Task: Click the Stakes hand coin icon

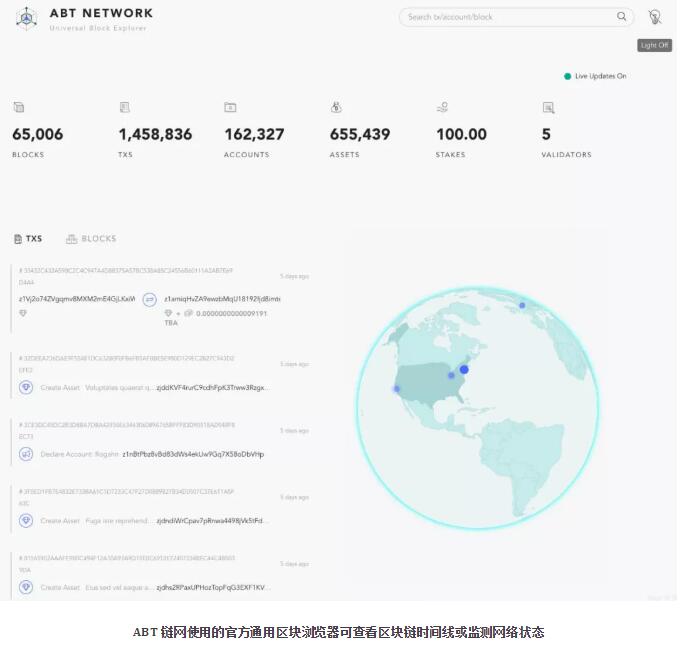Action: coord(442,107)
